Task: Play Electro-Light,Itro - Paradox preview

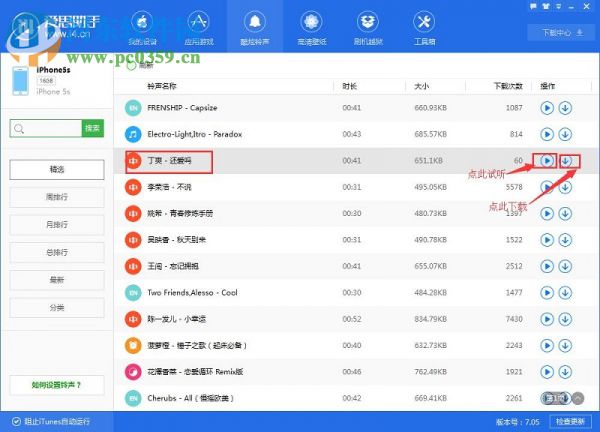Action: click(x=547, y=134)
